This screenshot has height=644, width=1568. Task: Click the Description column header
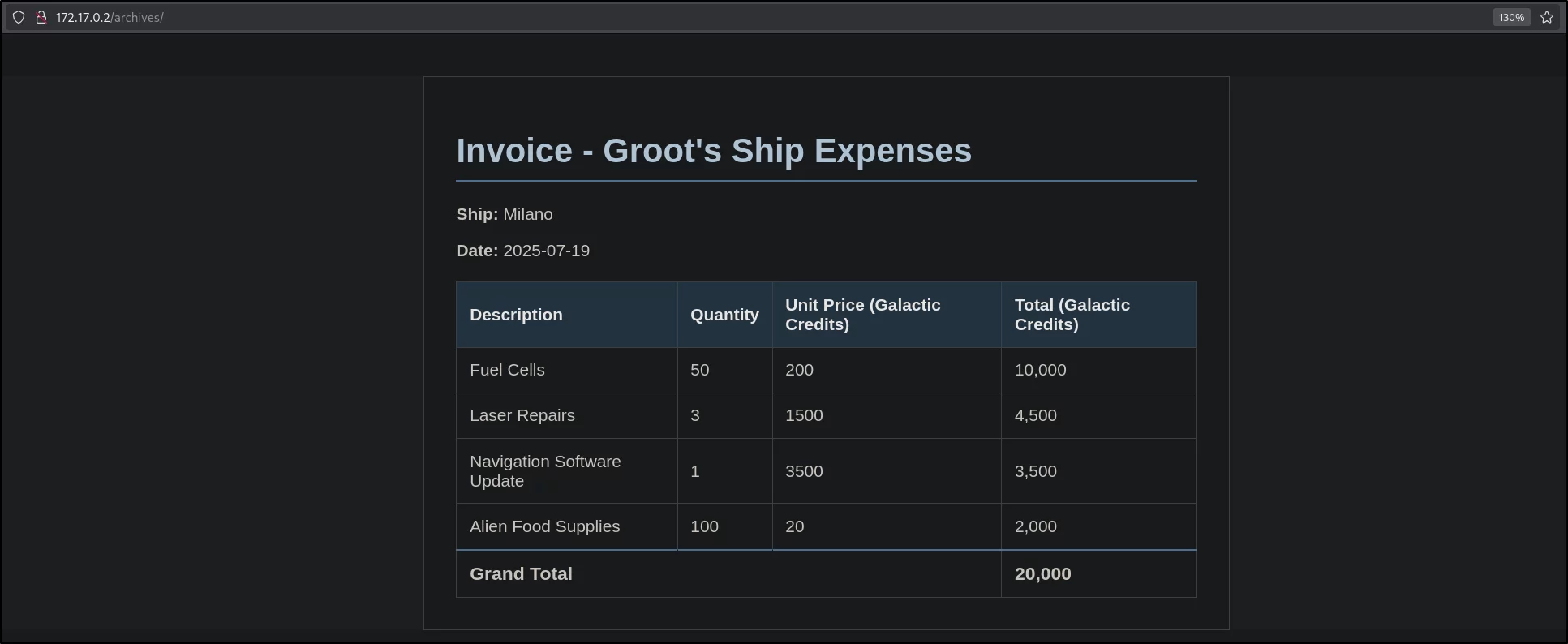coord(567,315)
